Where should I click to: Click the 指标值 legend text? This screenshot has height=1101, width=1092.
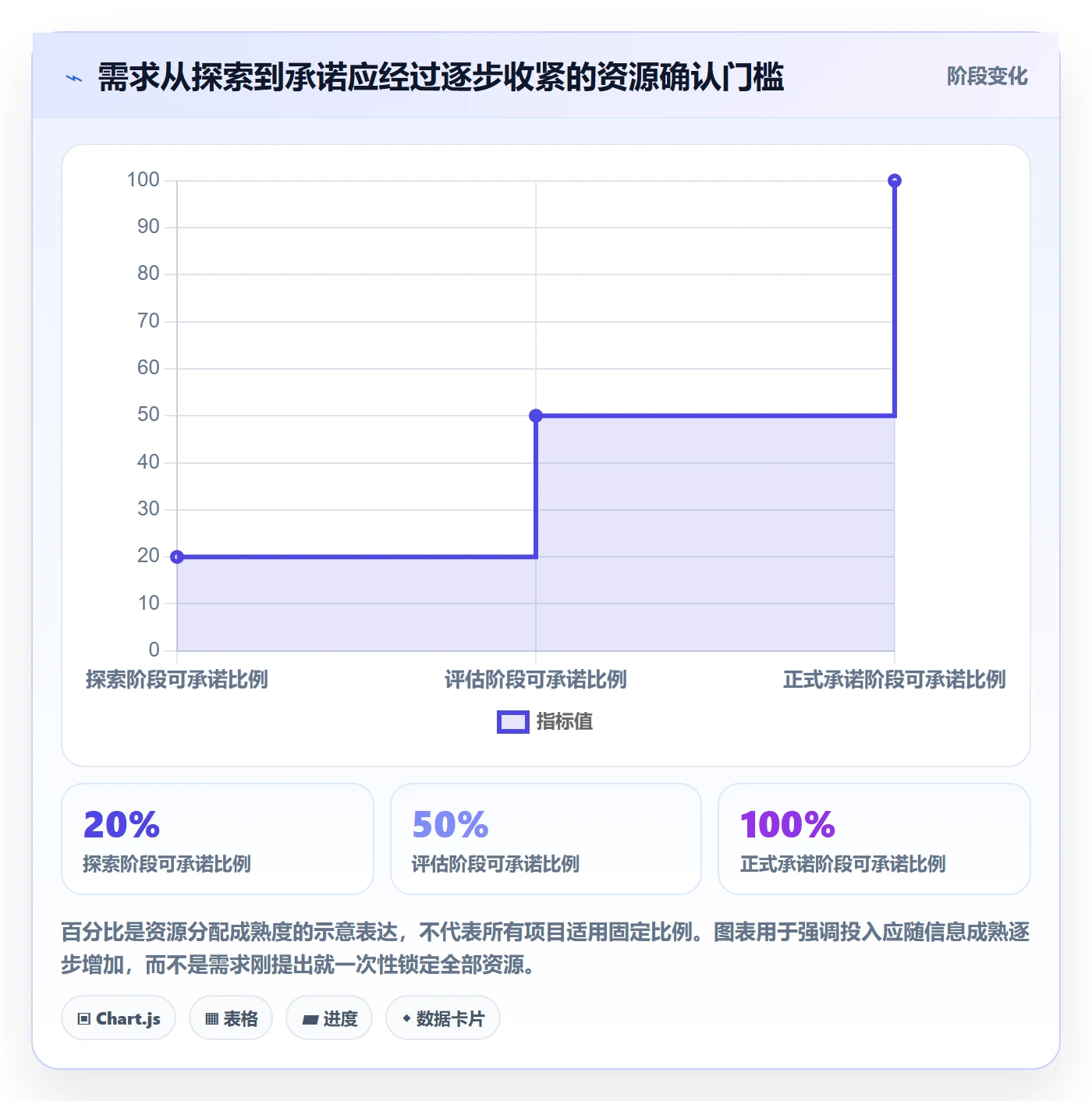pos(565,722)
